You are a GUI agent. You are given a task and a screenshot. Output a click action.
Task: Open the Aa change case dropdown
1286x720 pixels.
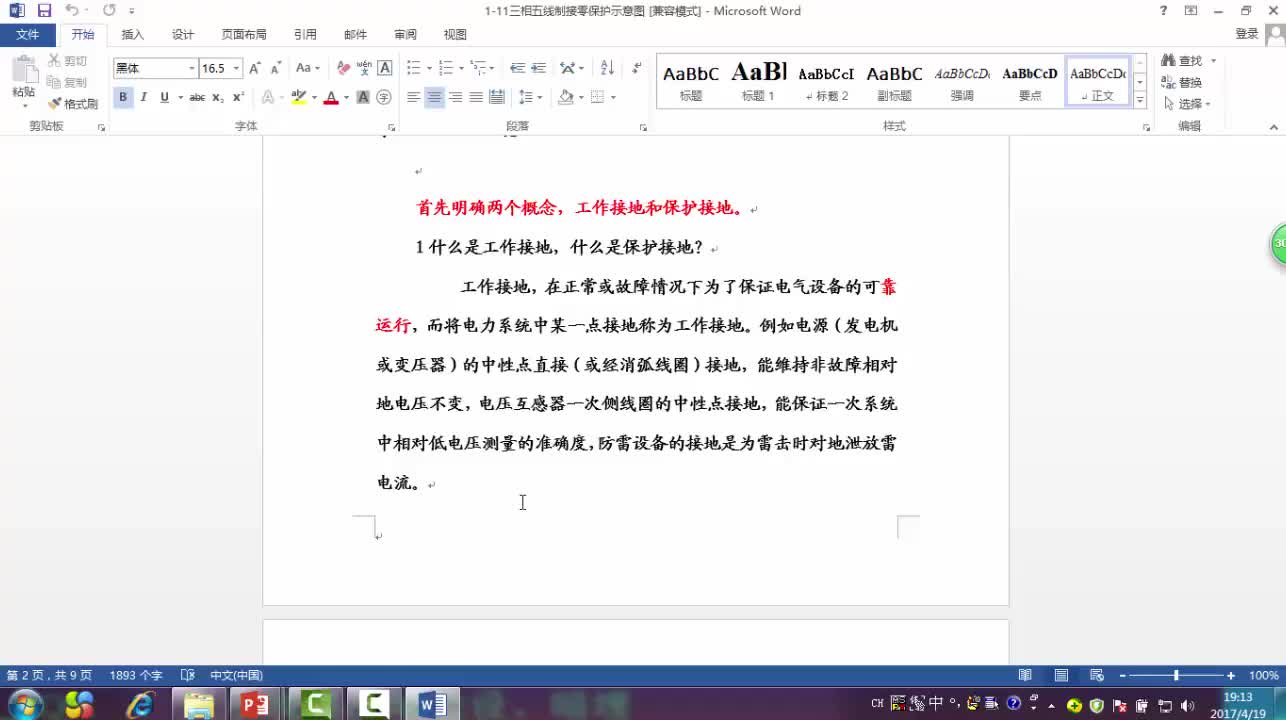[x=308, y=68]
